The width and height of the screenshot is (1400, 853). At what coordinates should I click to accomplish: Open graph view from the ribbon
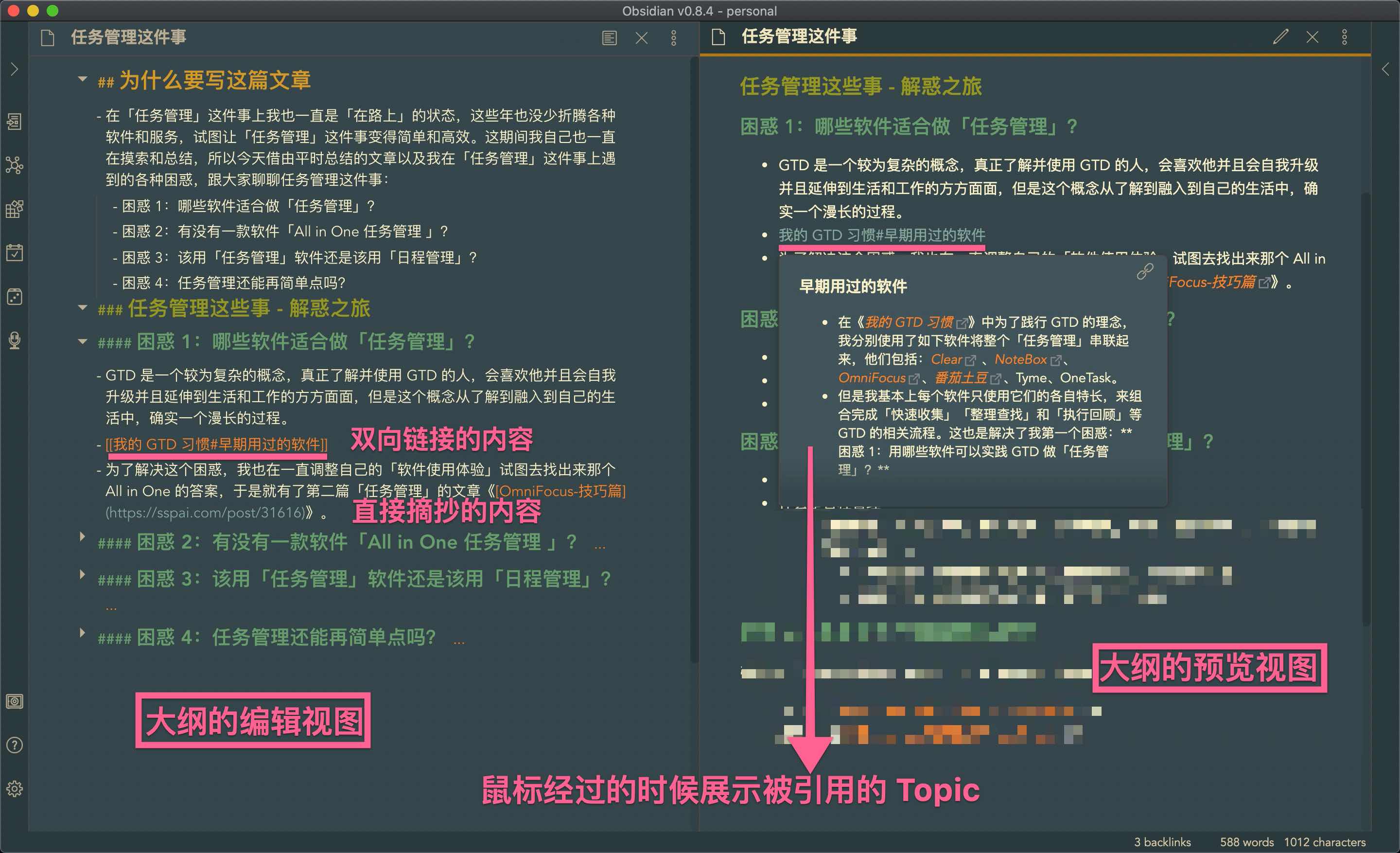[x=15, y=165]
